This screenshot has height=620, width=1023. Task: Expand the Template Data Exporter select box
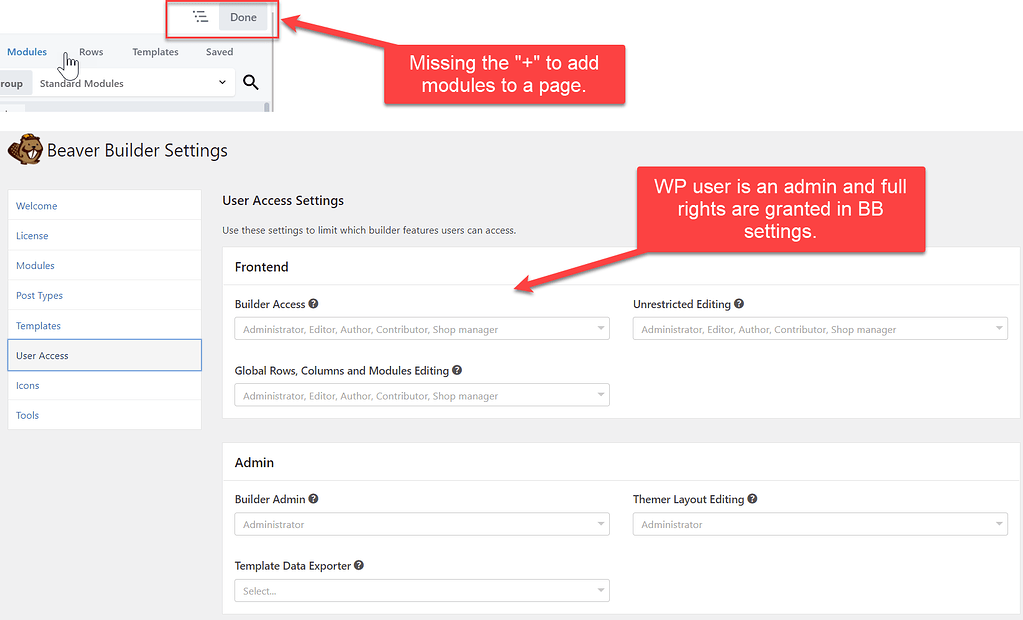pyautogui.click(x=421, y=591)
